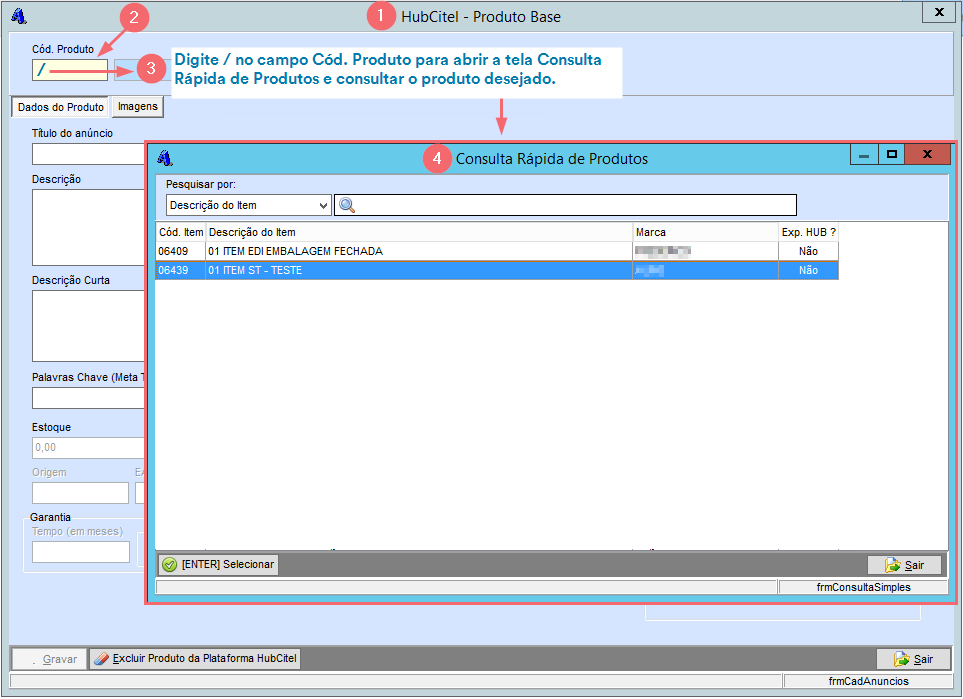Switch to the Imagens tab
The image size is (963, 699).
pyautogui.click(x=138, y=106)
